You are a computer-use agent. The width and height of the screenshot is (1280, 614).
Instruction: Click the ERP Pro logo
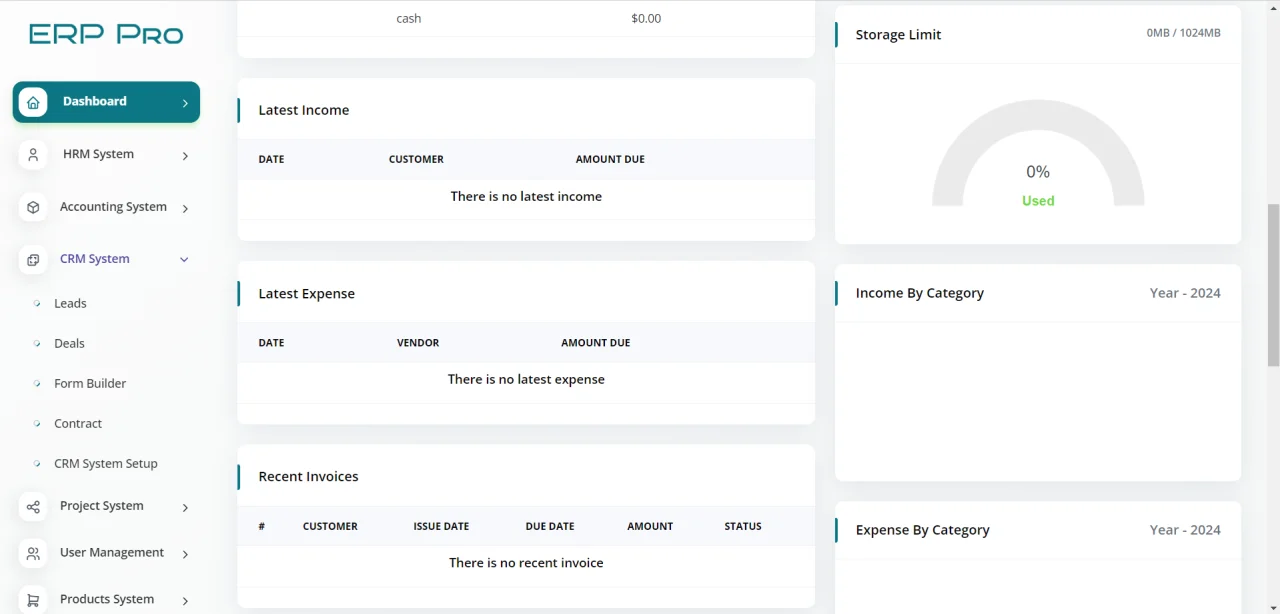pyautogui.click(x=106, y=35)
